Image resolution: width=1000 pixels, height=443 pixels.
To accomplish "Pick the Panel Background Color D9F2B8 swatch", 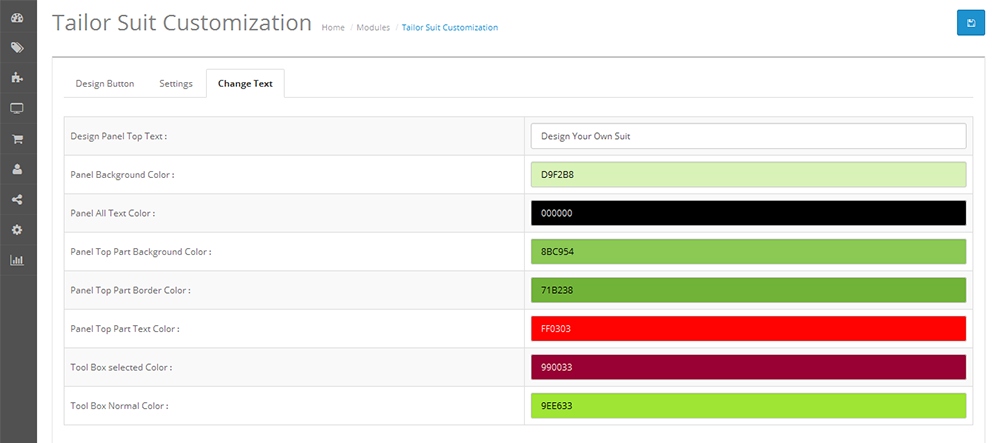I will pyautogui.click(x=748, y=175).
